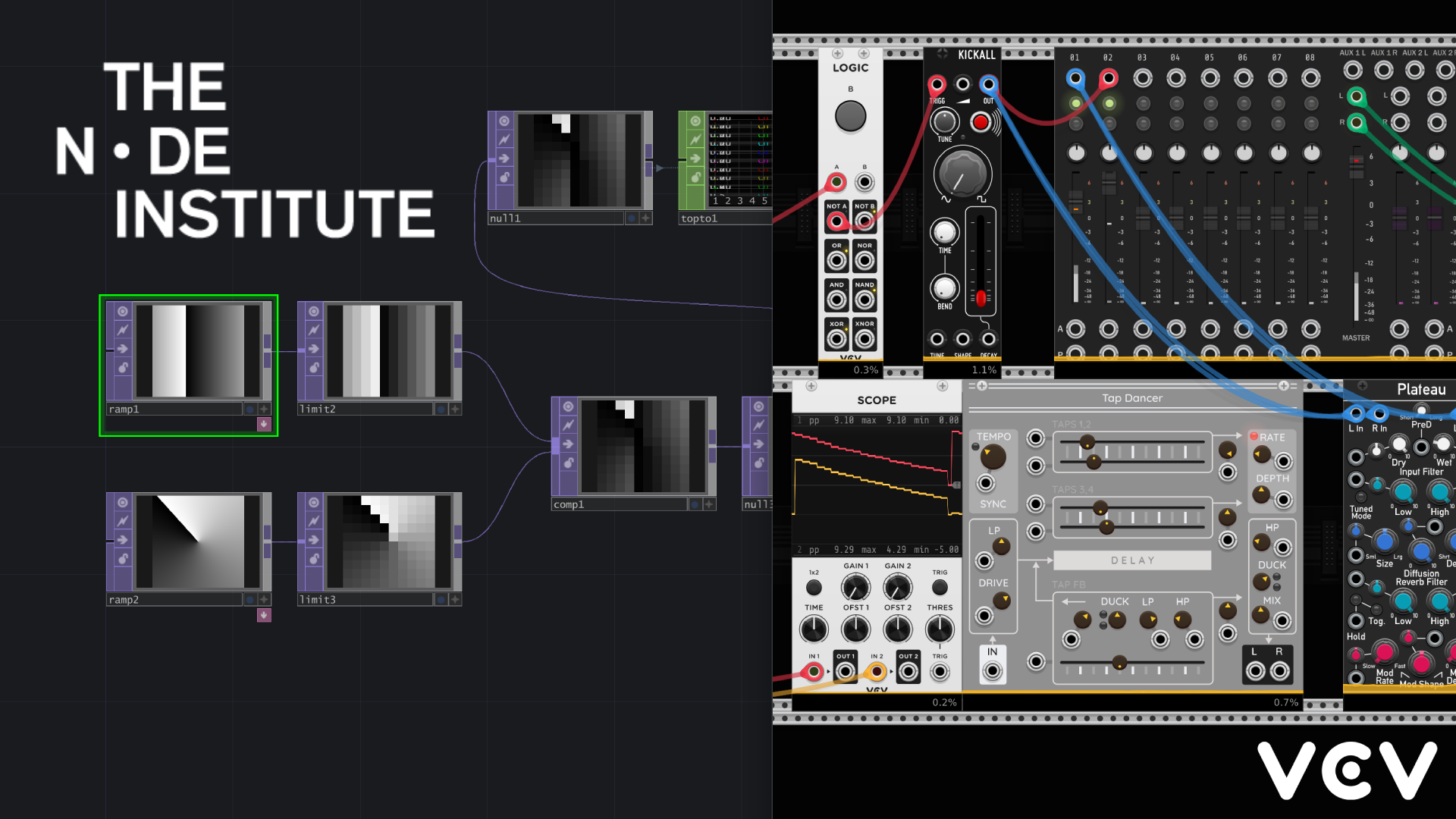Viewport: 1456px width, 819px height.
Task: Click the DELAY label on Tap Dancer
Action: (1132, 560)
